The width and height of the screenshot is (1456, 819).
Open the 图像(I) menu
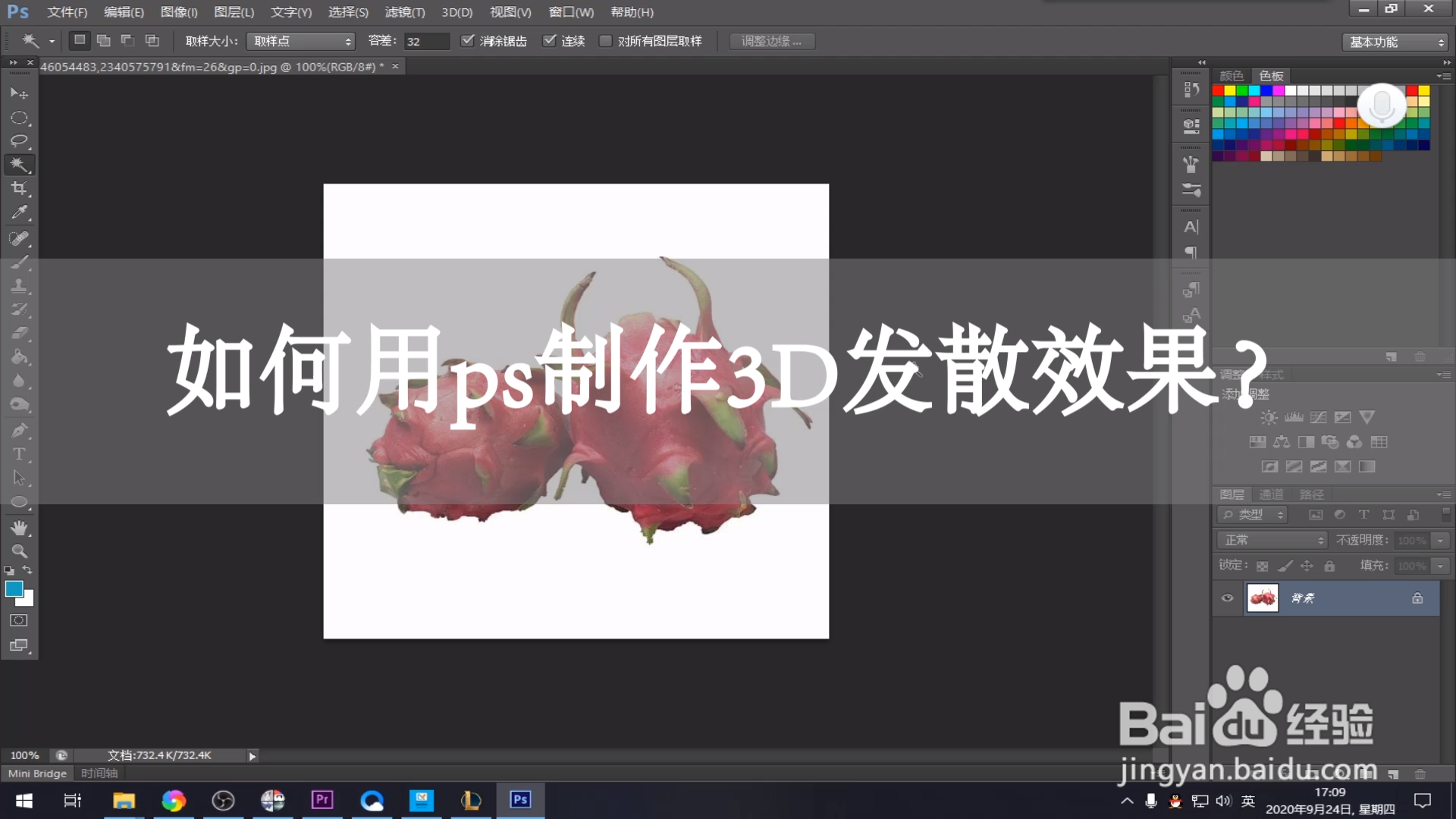(179, 12)
